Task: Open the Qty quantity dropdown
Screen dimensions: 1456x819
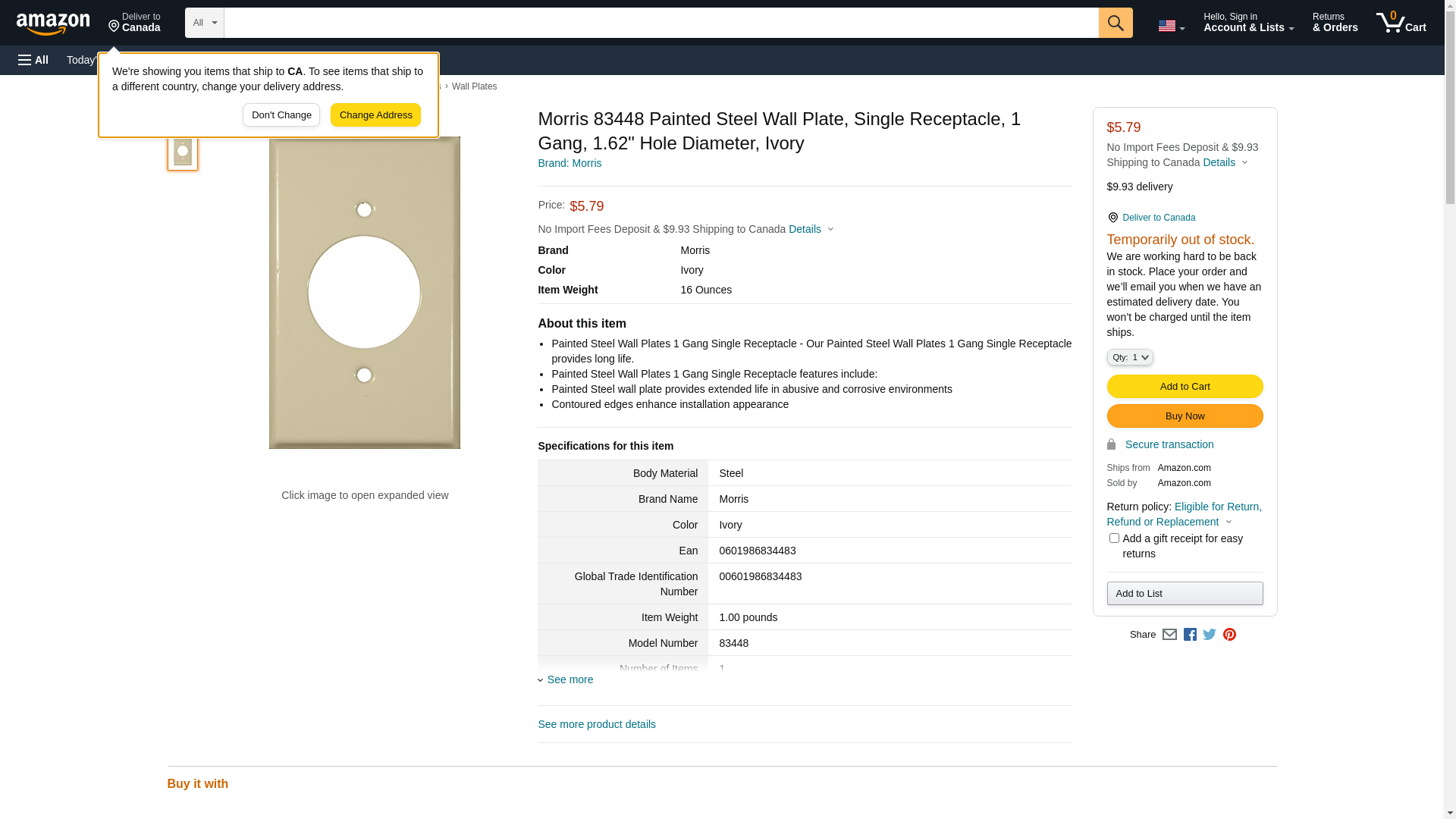Action: (x=1129, y=357)
